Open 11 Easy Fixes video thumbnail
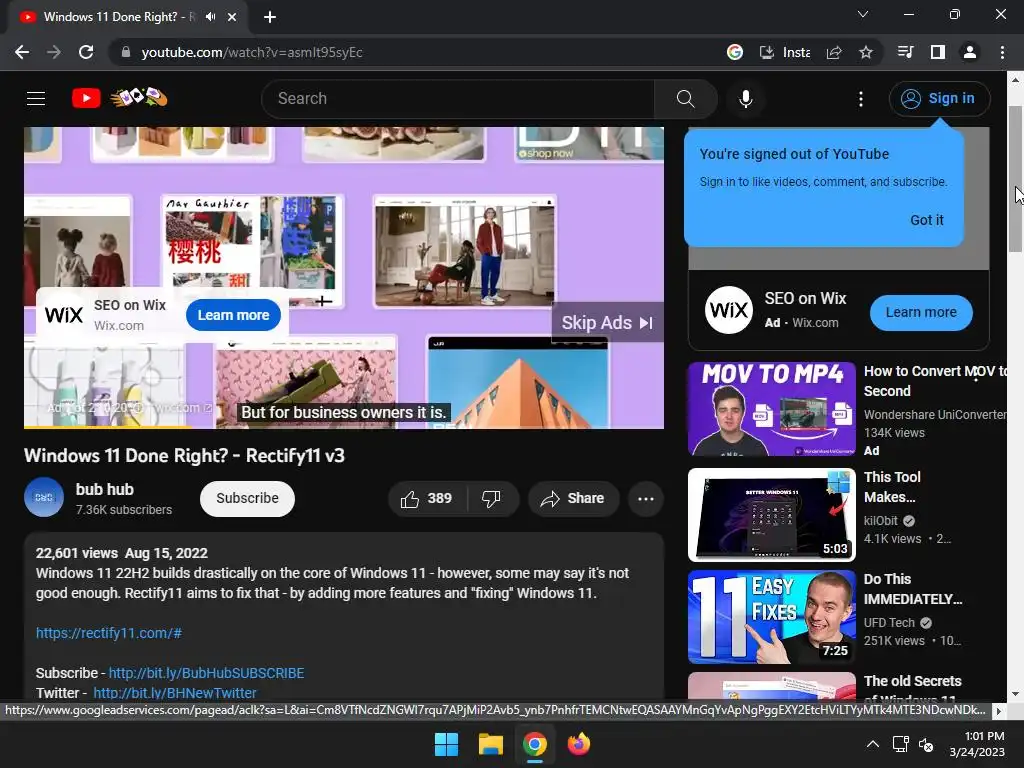 click(771, 617)
